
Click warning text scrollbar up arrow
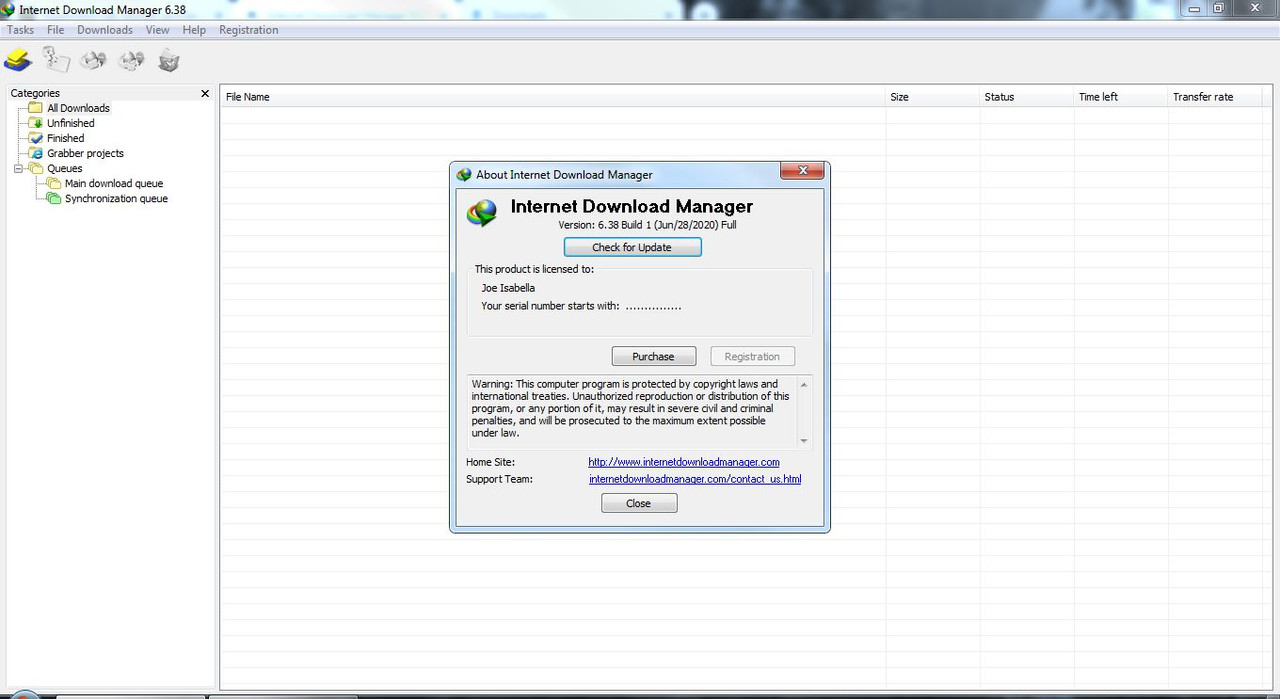804,384
